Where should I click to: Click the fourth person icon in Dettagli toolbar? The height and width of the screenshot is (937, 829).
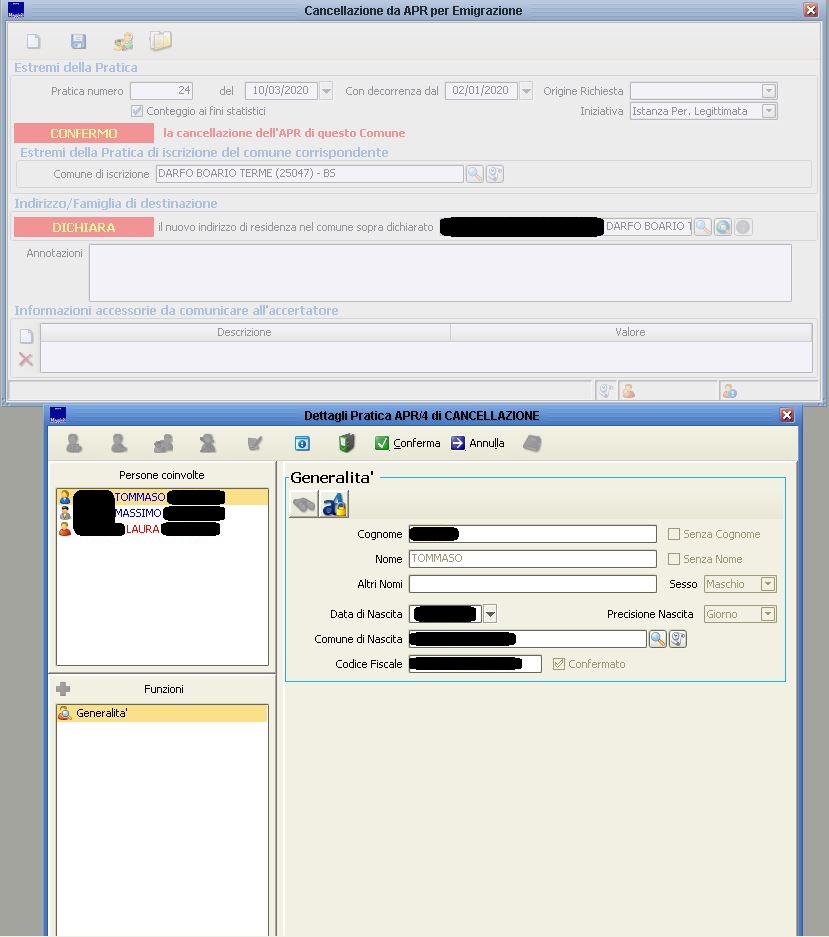point(207,443)
